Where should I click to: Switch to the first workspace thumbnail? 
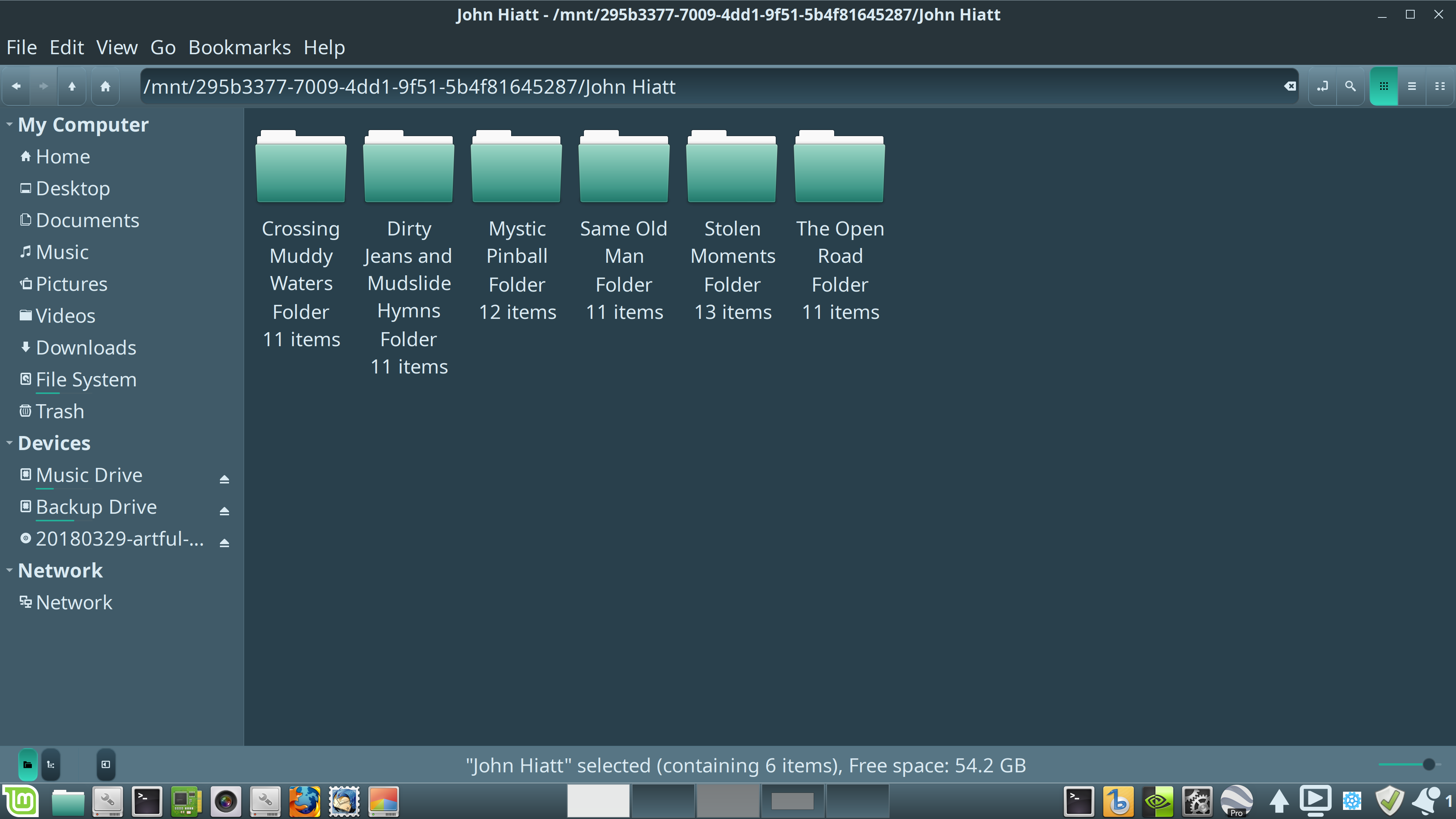(x=598, y=800)
